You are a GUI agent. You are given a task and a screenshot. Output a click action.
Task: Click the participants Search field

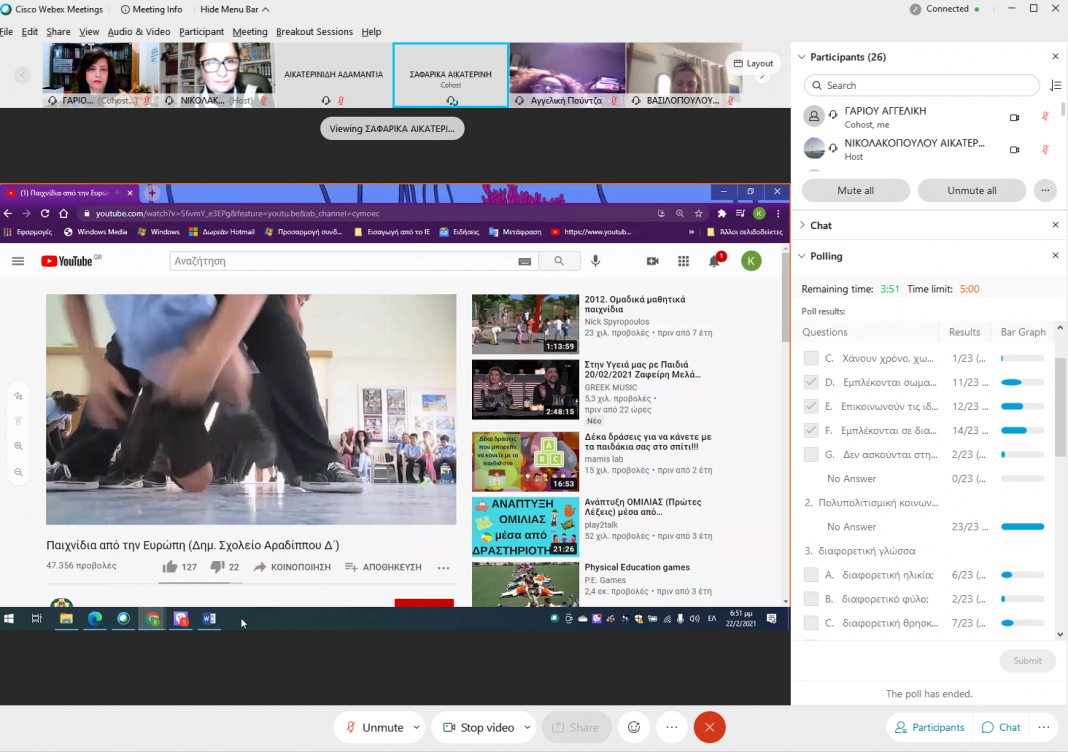pos(920,86)
